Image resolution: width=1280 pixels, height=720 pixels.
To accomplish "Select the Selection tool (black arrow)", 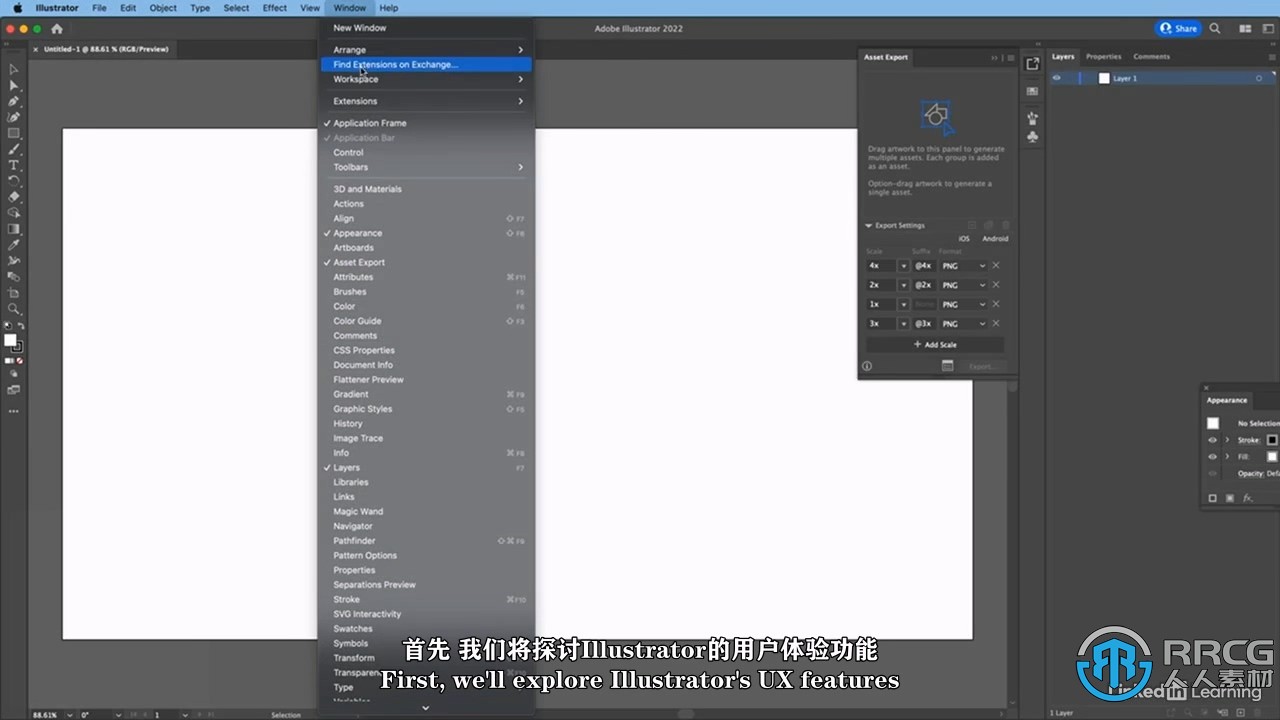I will pyautogui.click(x=14, y=69).
